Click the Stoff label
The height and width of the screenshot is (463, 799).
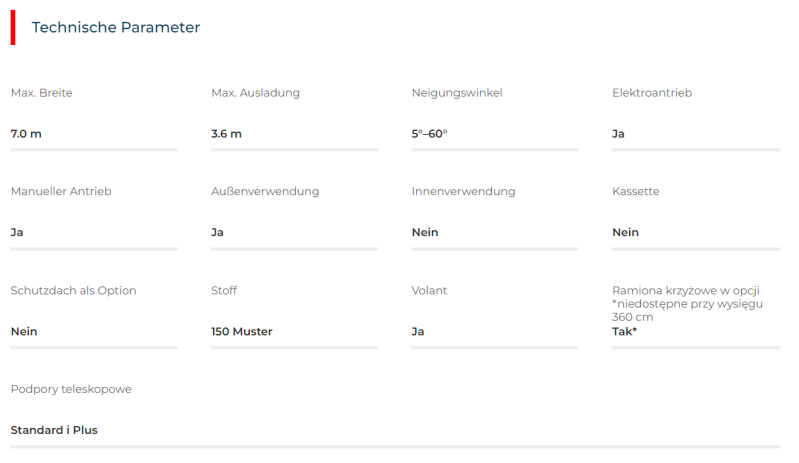point(224,290)
